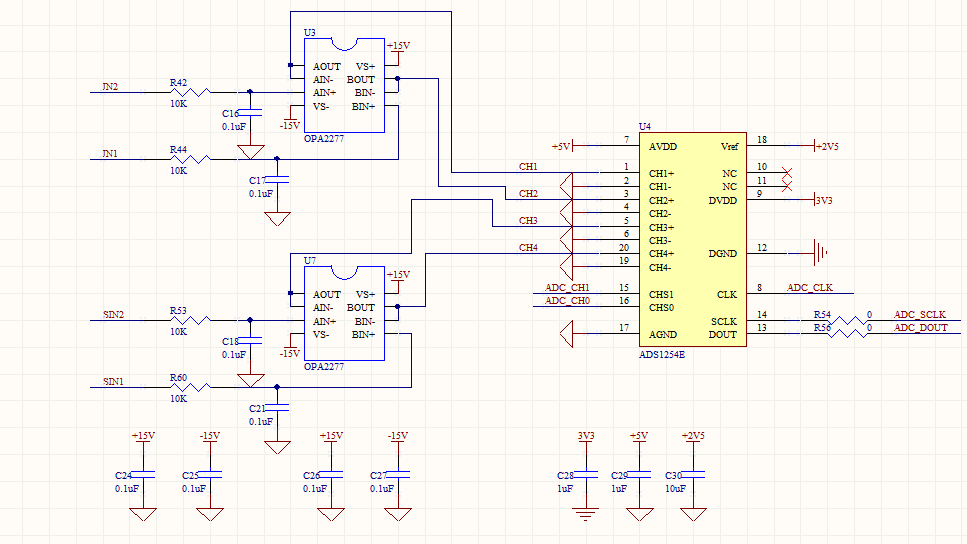Select the R56 zero-ohm resistor
The image size is (967, 544).
point(847,333)
